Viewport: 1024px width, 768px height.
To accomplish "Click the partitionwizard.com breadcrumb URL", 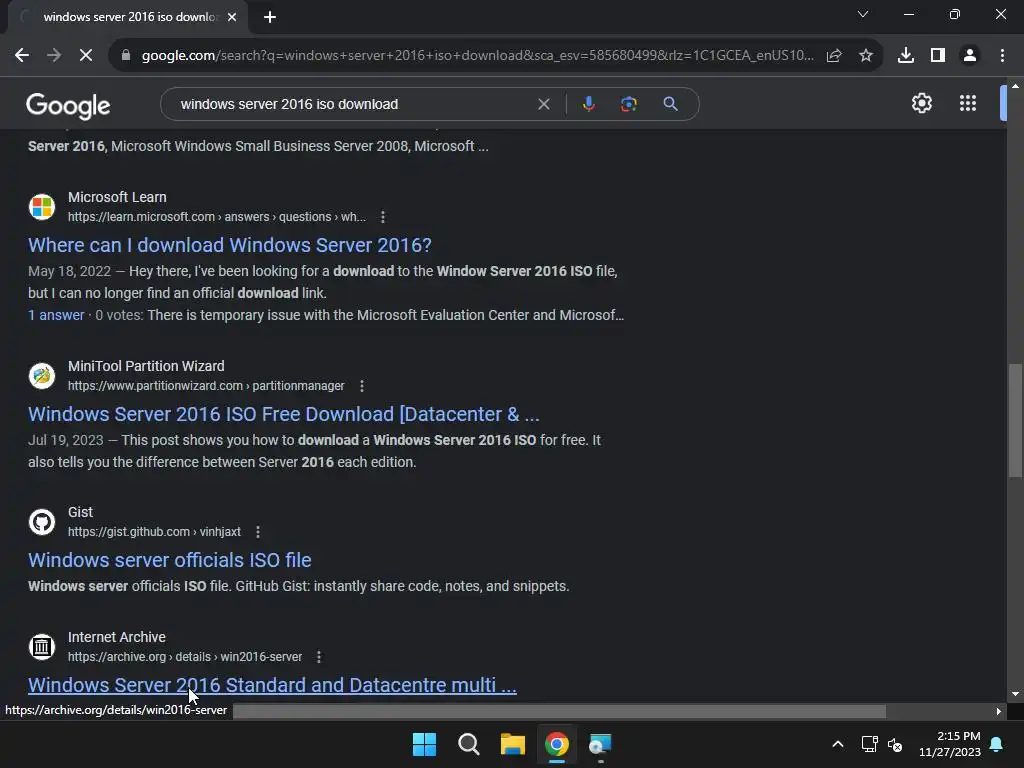I will tap(206, 386).
